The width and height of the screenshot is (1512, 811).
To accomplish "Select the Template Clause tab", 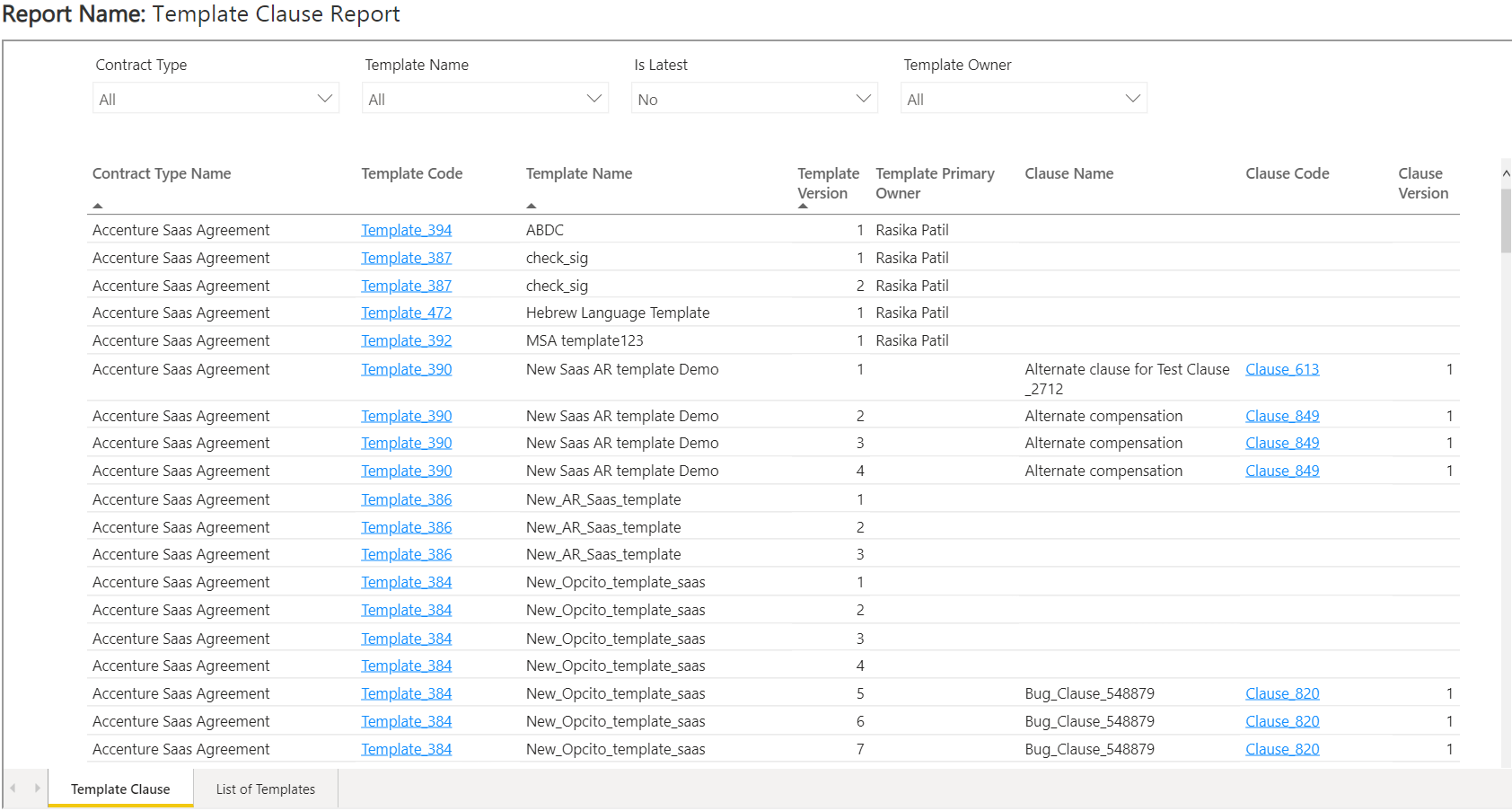I will [x=120, y=789].
